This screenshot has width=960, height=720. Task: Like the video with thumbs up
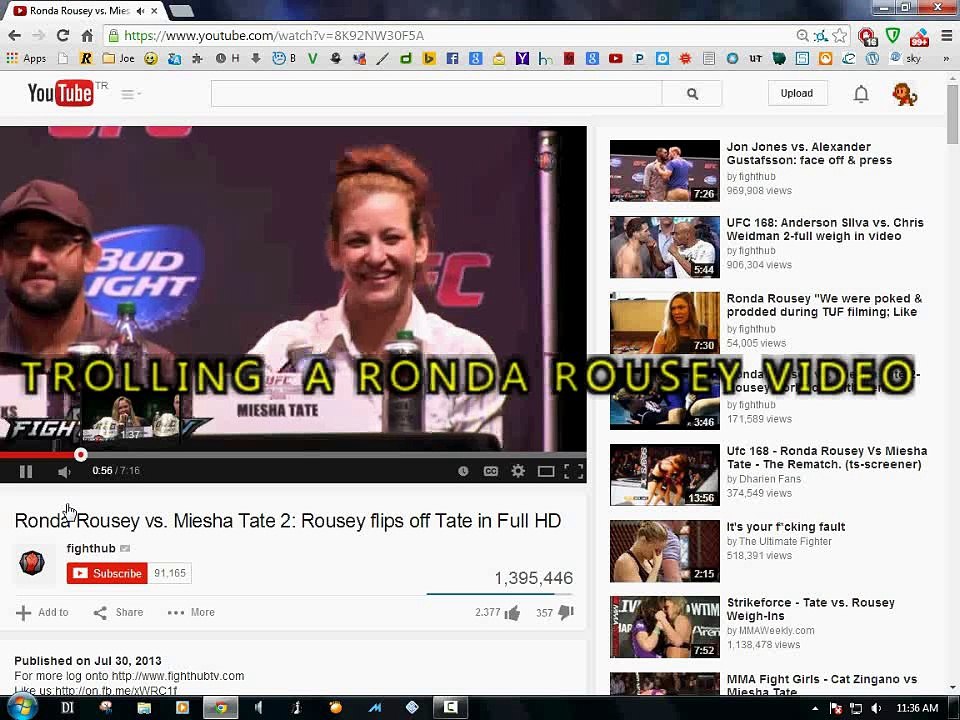point(512,612)
